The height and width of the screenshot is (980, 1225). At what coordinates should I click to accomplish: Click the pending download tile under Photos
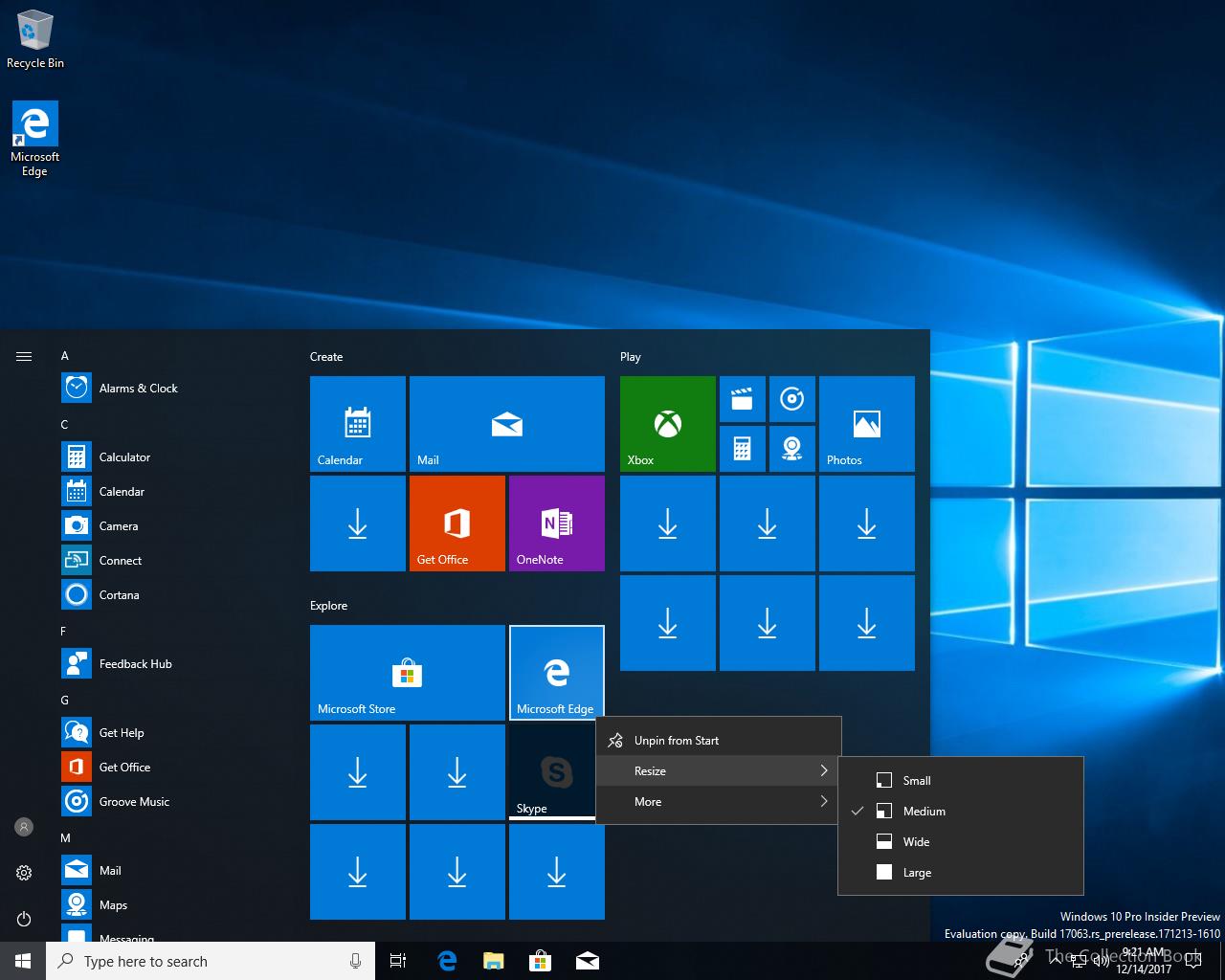tap(867, 523)
